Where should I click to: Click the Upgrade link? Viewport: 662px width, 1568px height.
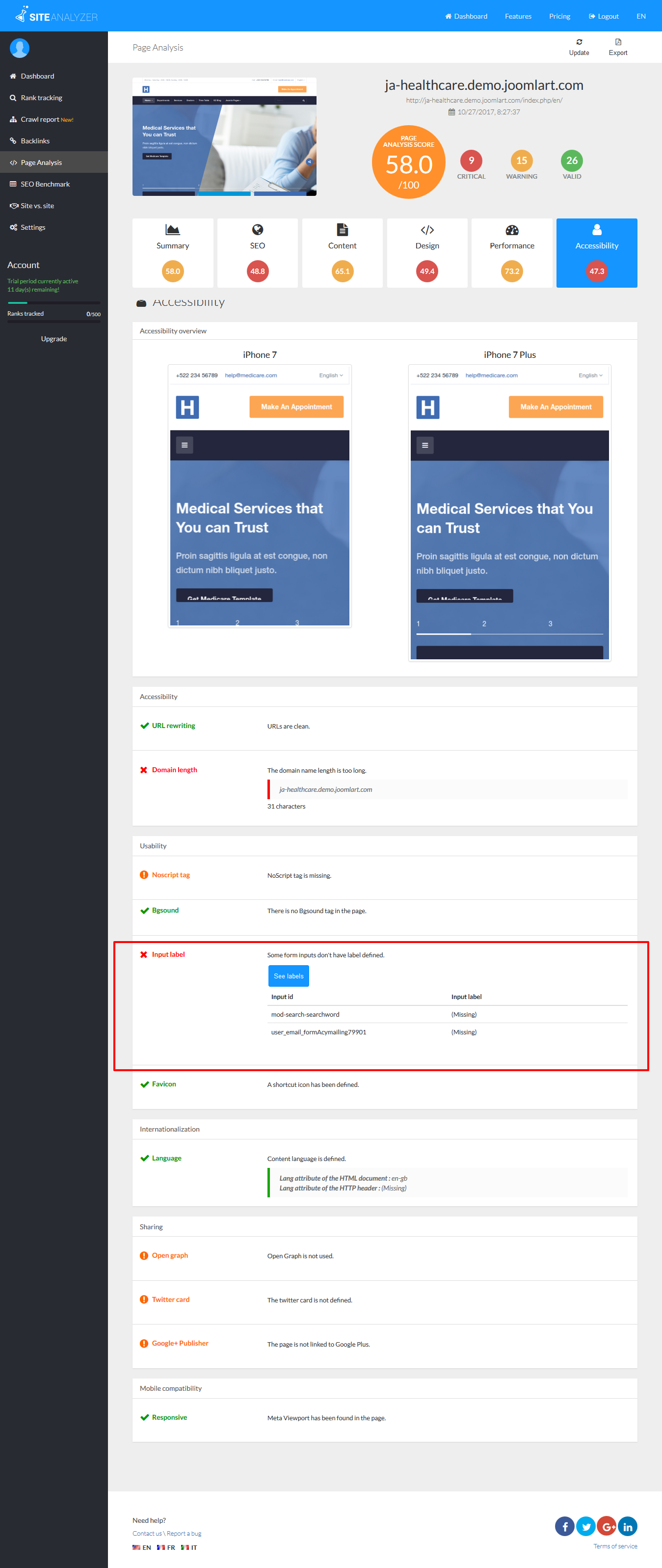[x=53, y=339]
